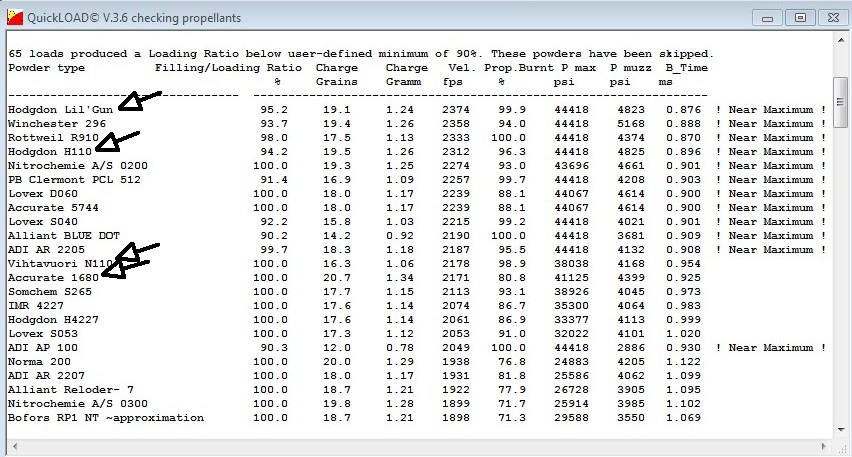Select the ADI AP 100 powder name

pos(43,348)
